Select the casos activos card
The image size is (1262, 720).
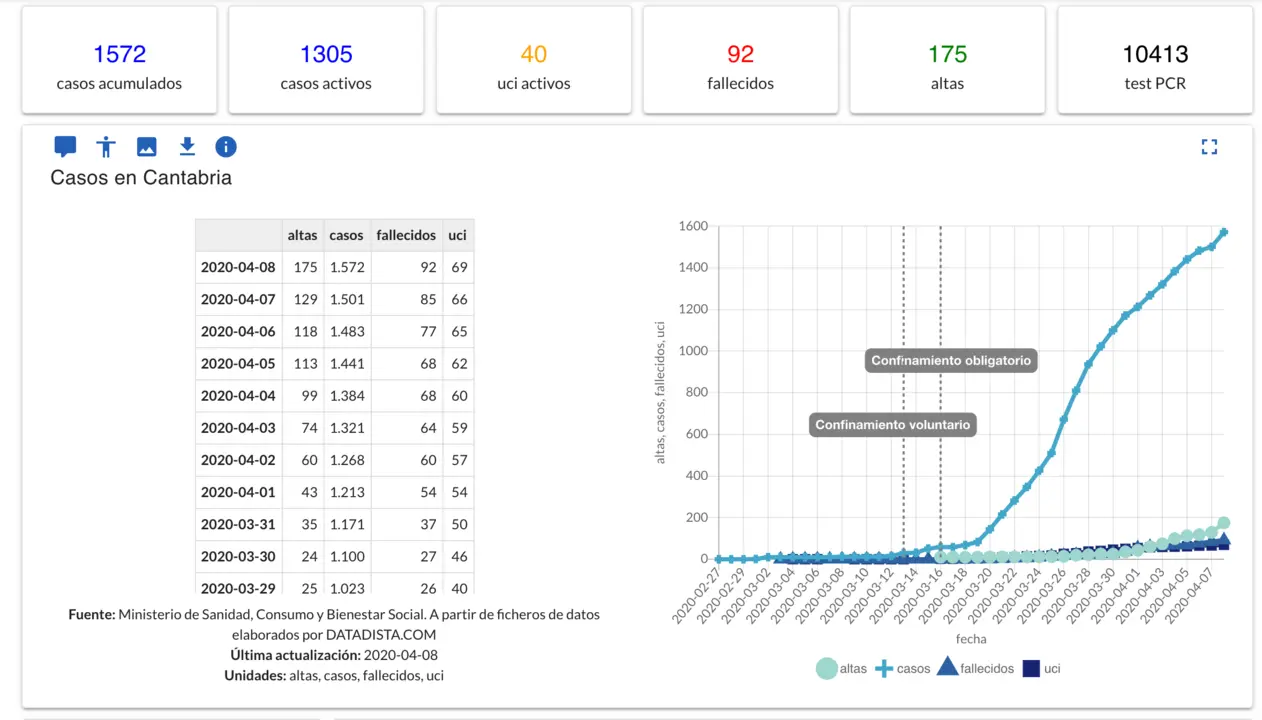click(x=326, y=60)
